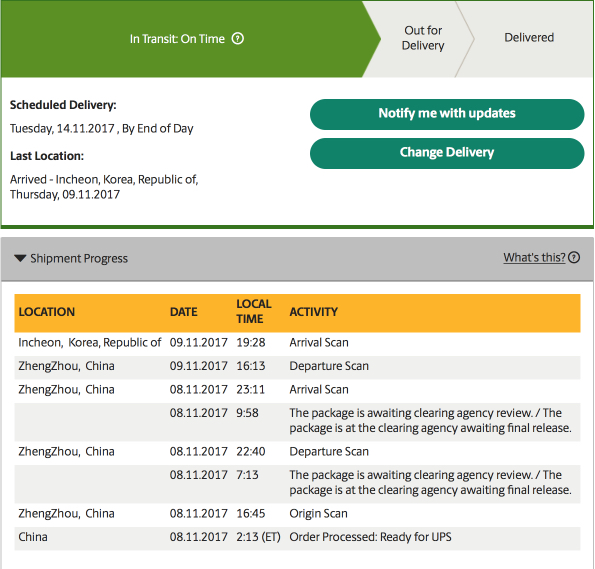Click the Shipment Progress heading text
The width and height of the screenshot is (595, 569).
(79, 258)
